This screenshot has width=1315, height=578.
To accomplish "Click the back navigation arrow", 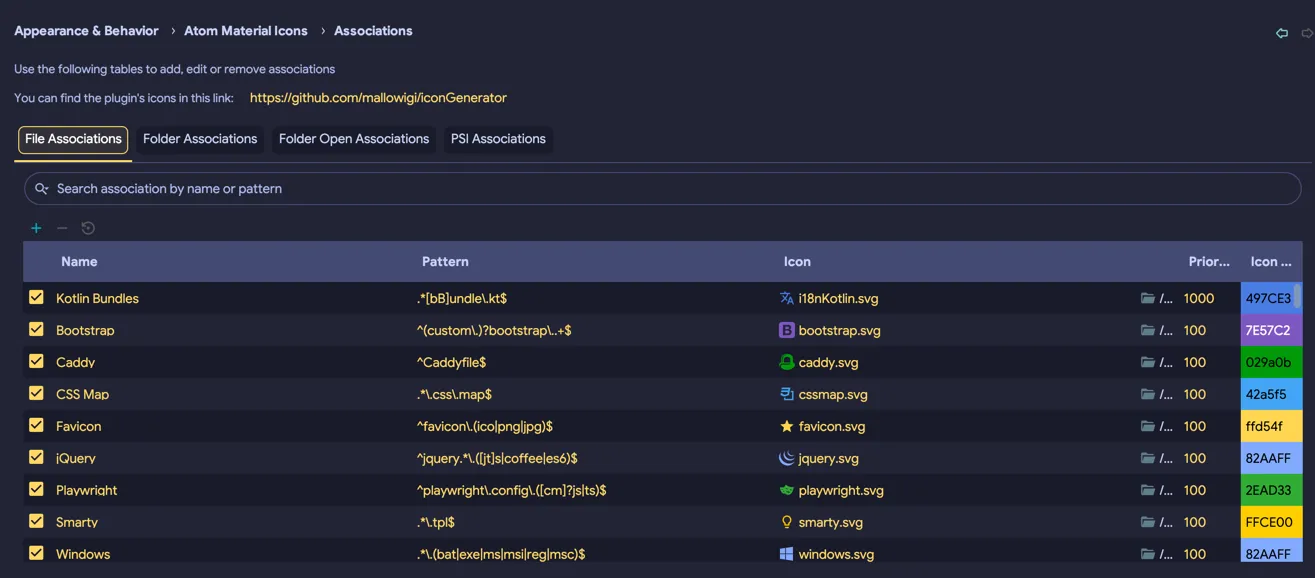I will [1282, 33].
